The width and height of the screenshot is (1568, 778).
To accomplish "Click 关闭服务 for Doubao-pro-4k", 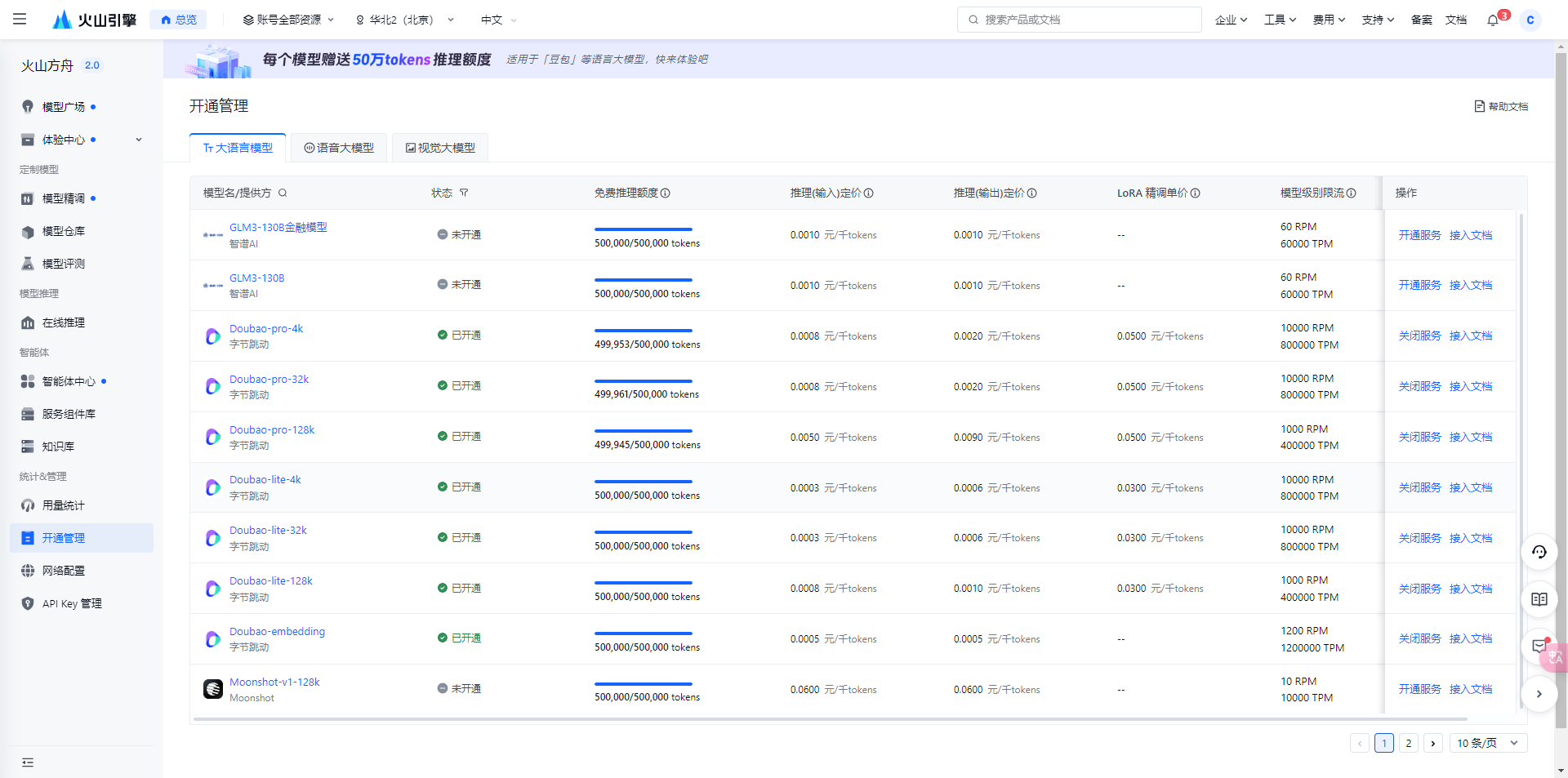I will [1419, 336].
